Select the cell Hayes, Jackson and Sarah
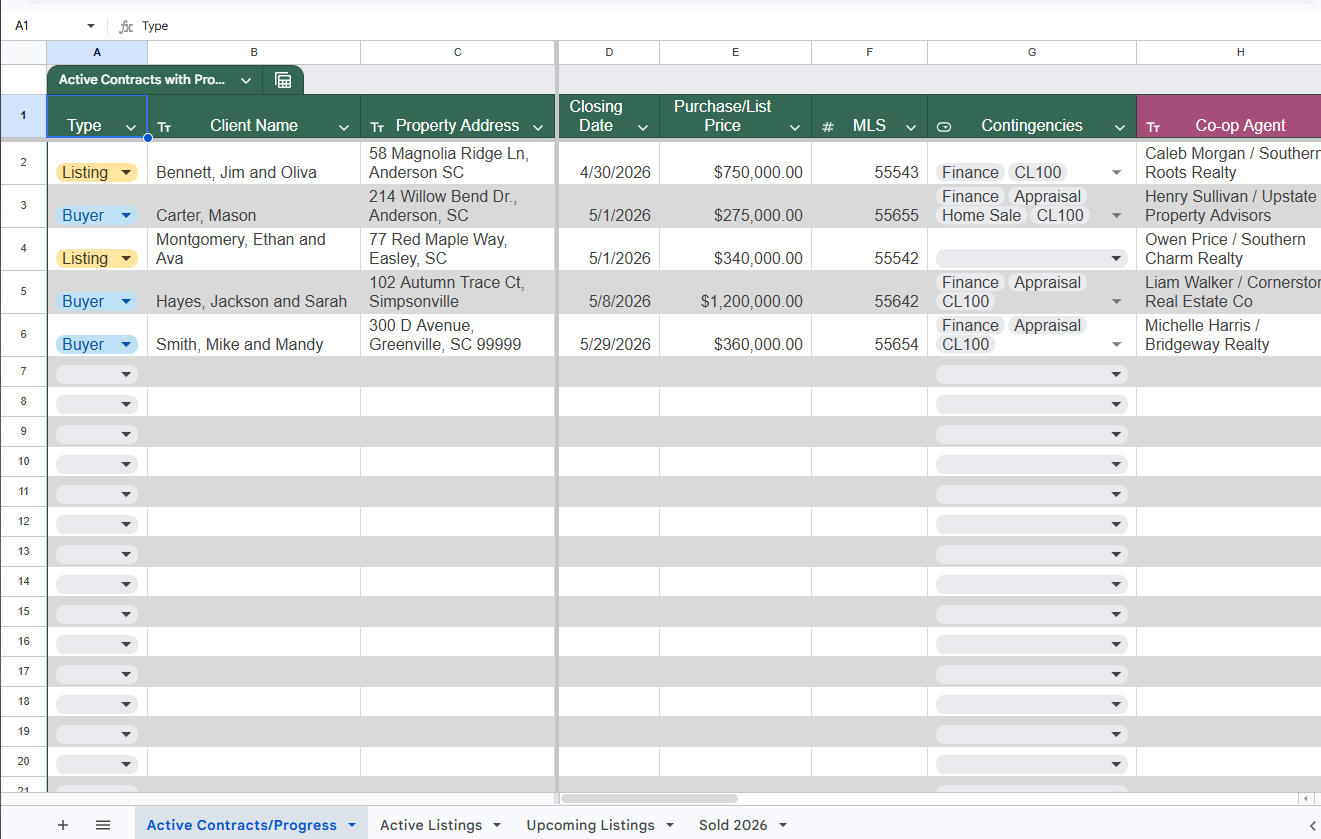 (254, 292)
